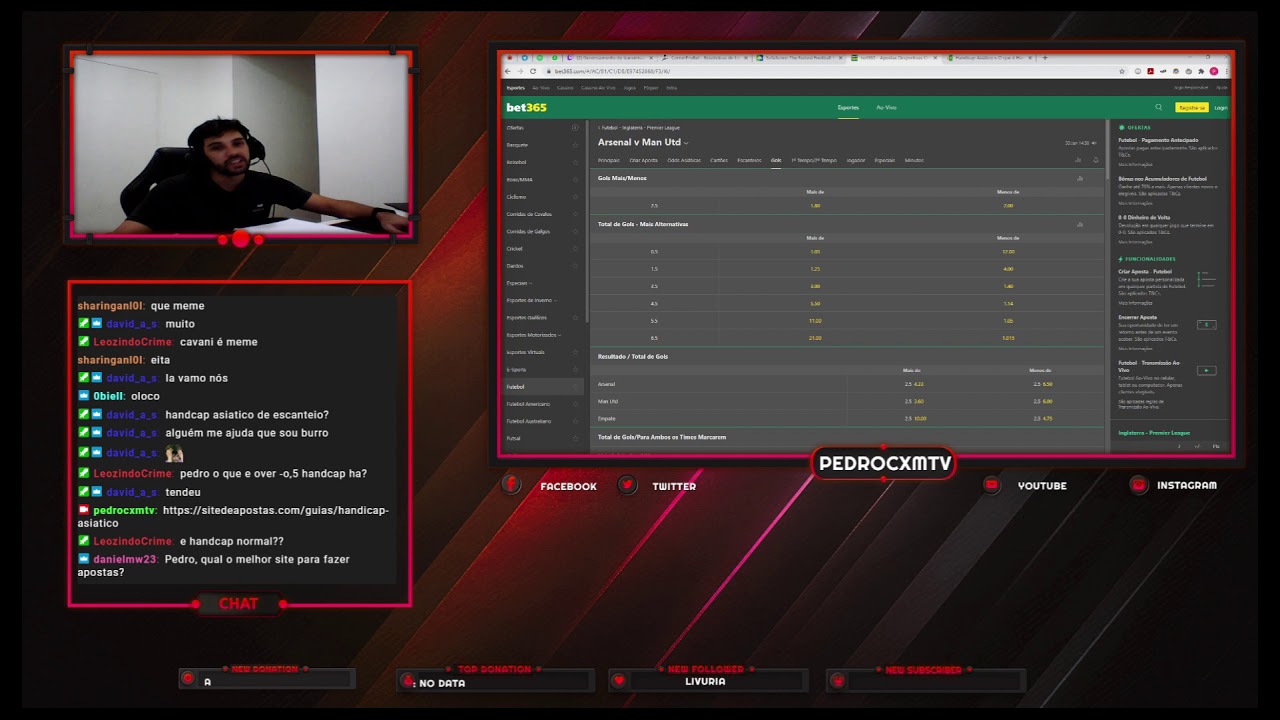
Task: Click the yellow Registre-se button
Action: point(1191,107)
